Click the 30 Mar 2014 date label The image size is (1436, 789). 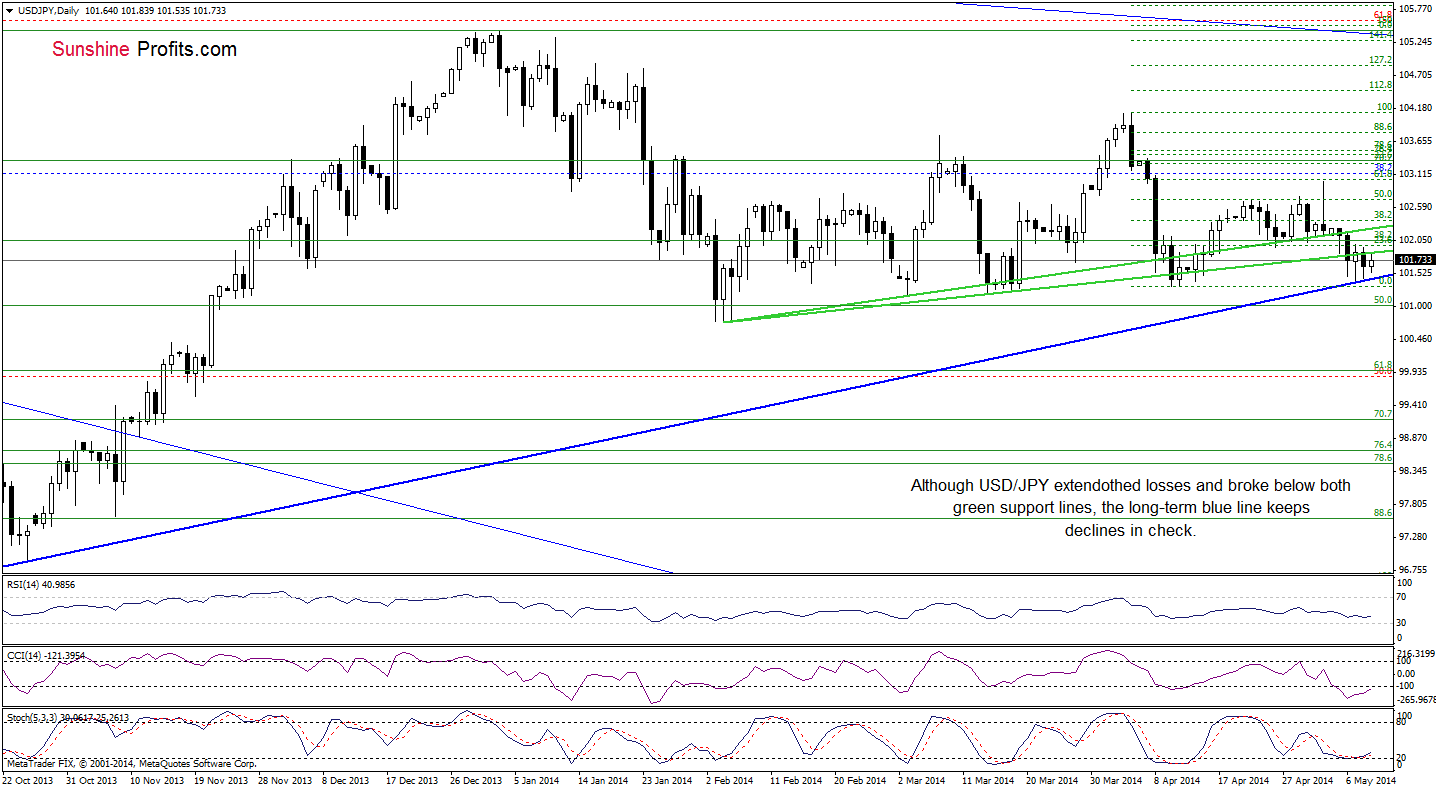coord(1117,780)
